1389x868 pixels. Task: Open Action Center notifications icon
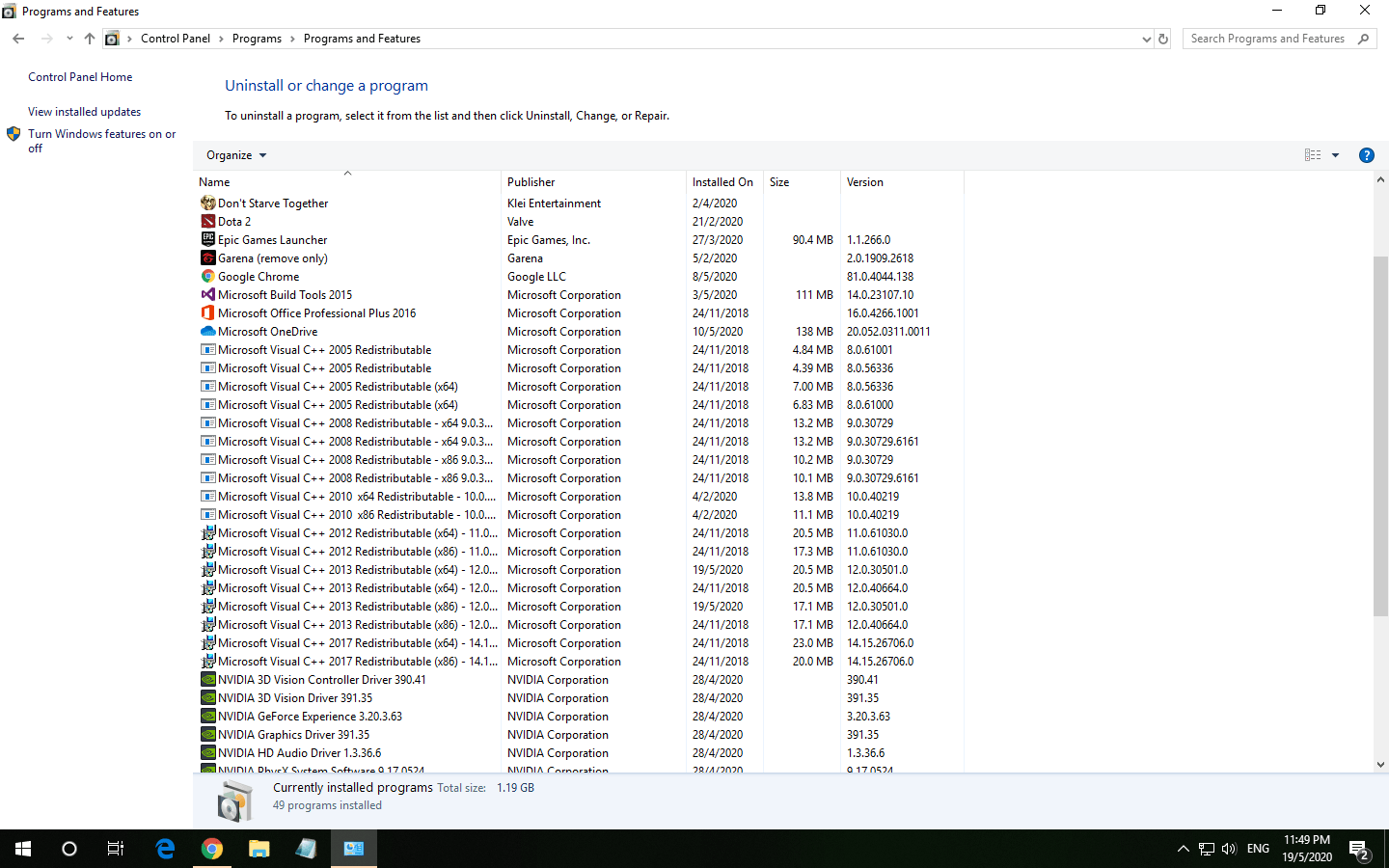point(1359,849)
